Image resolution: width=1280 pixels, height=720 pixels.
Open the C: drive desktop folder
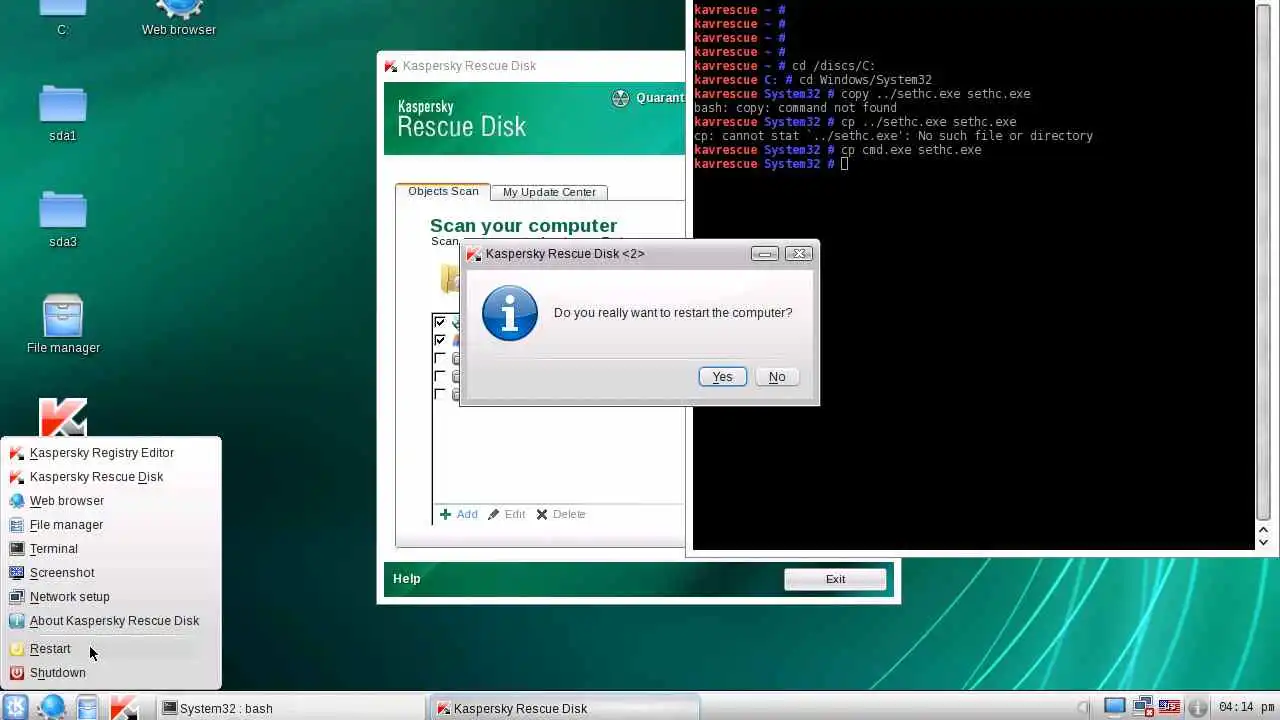[62, 18]
